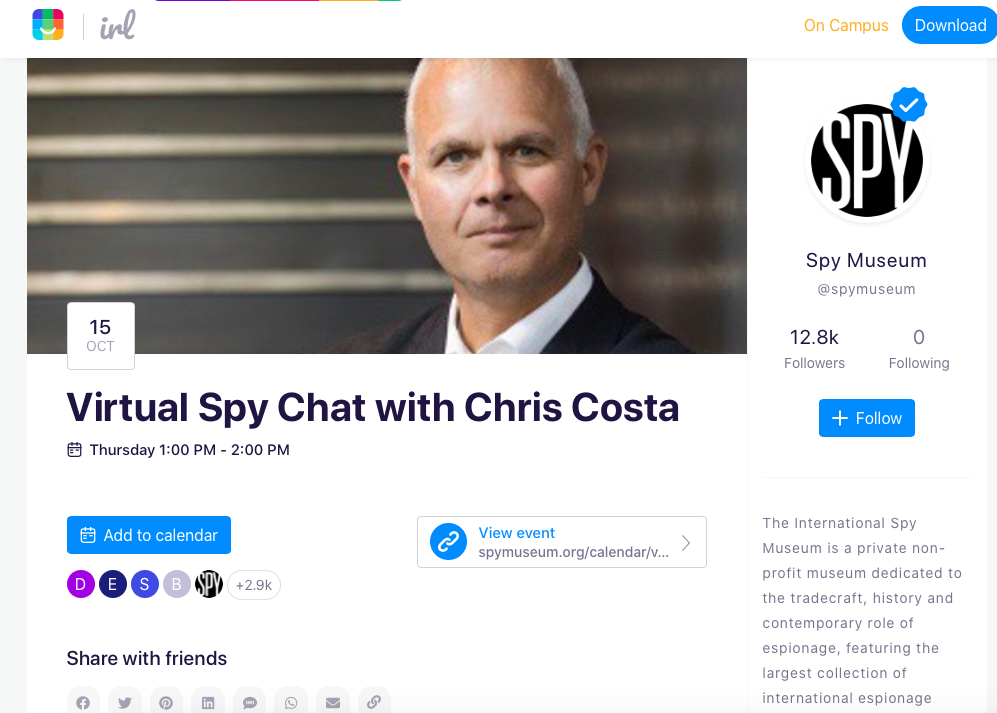Share the event on LinkedIn
The height and width of the screenshot is (713, 997).
(208, 702)
